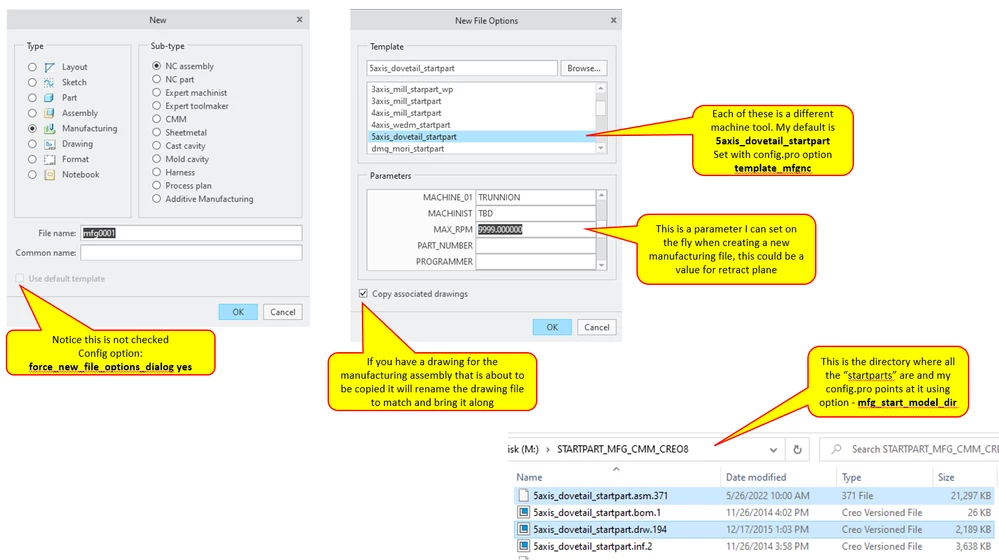Click Browse... for template
This screenshot has width=999, height=560.
point(584,68)
